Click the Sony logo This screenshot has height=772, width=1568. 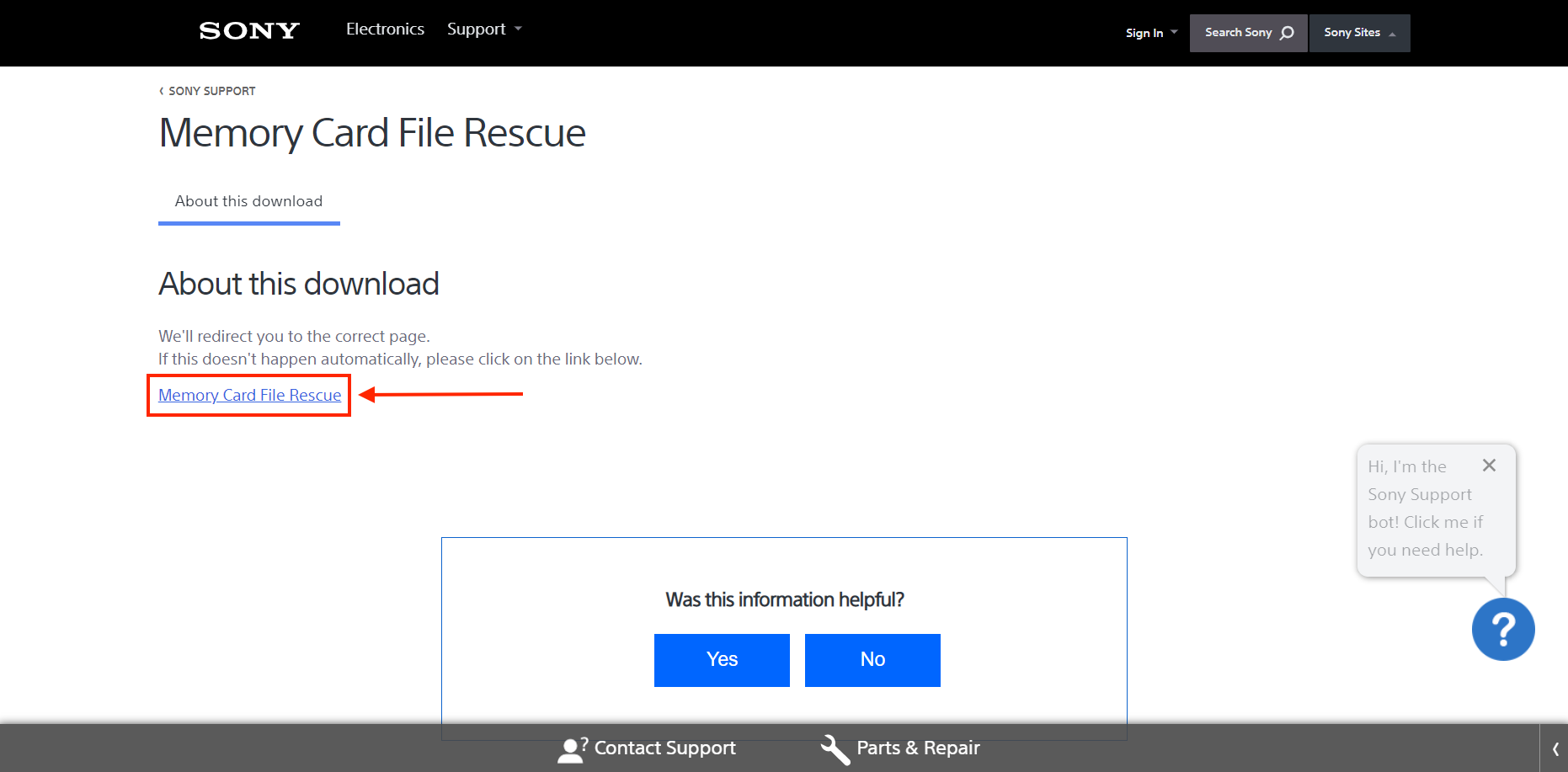(249, 31)
